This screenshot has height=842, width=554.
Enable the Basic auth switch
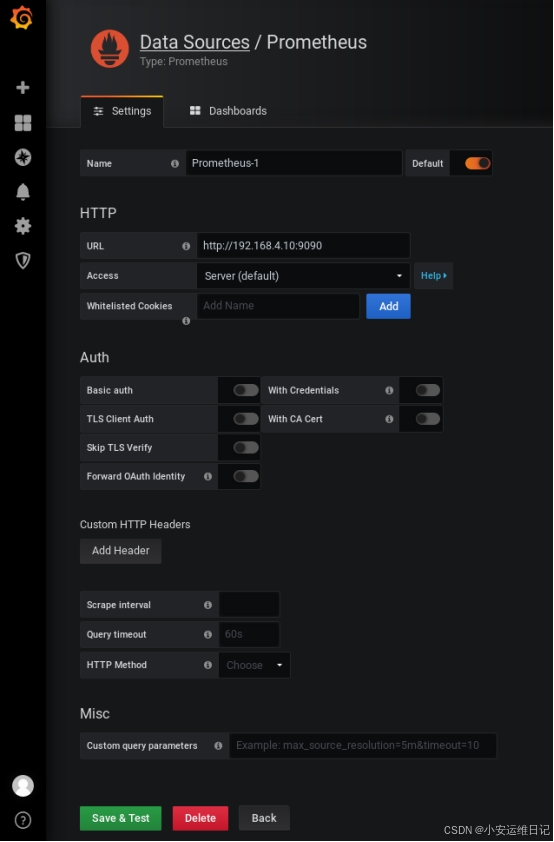coord(246,390)
